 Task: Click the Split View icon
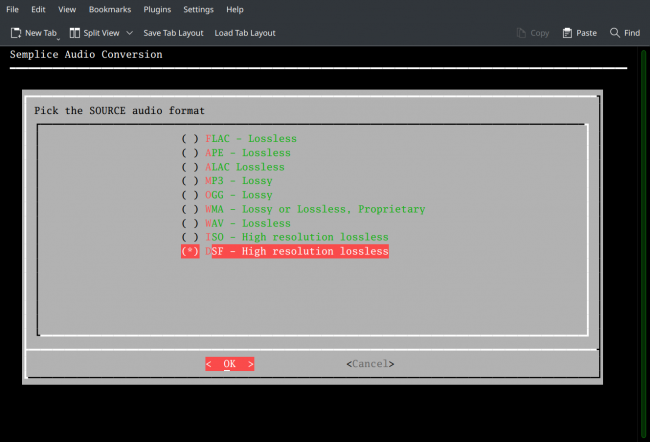tap(75, 33)
